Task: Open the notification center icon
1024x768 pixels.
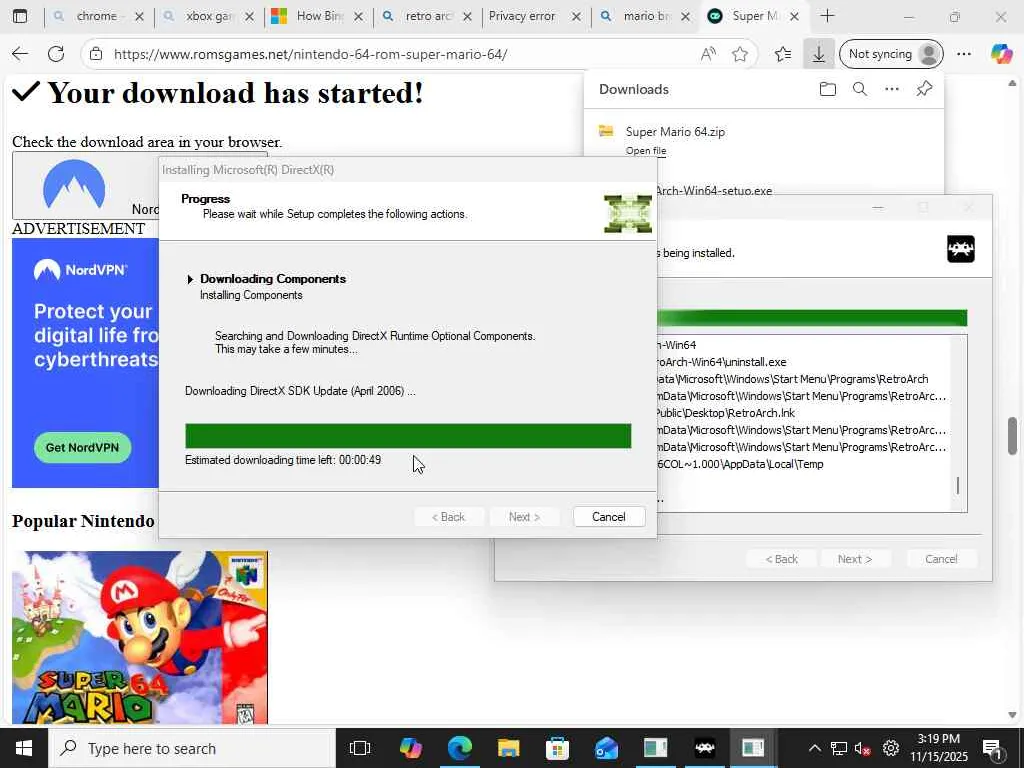Action: tap(993, 748)
